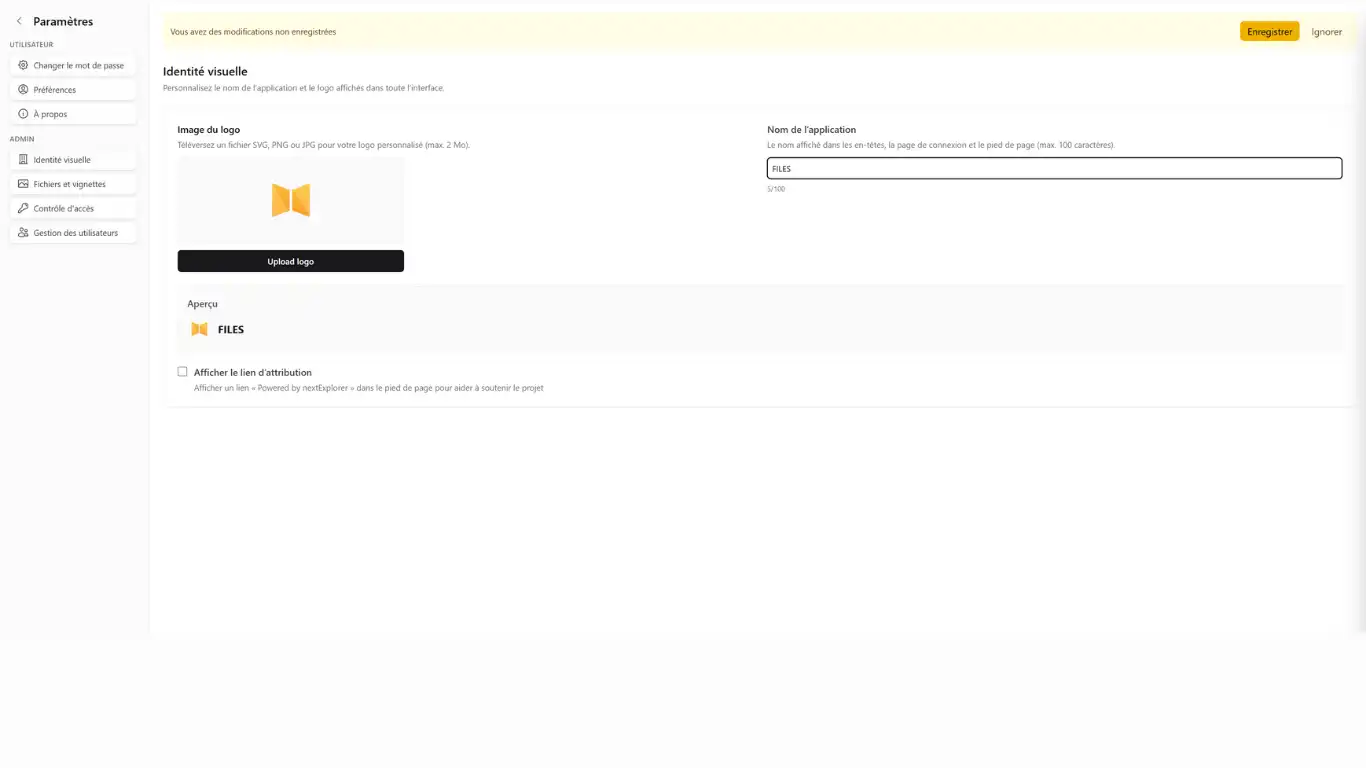Image resolution: width=1366 pixels, height=768 pixels.
Task: Click the 'Image du logo' heading
Action: tap(208, 129)
